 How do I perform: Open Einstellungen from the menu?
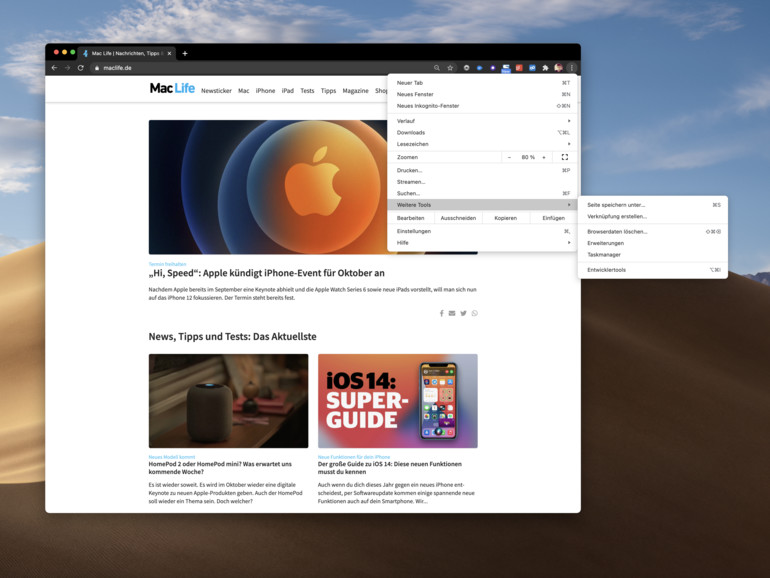point(482,231)
